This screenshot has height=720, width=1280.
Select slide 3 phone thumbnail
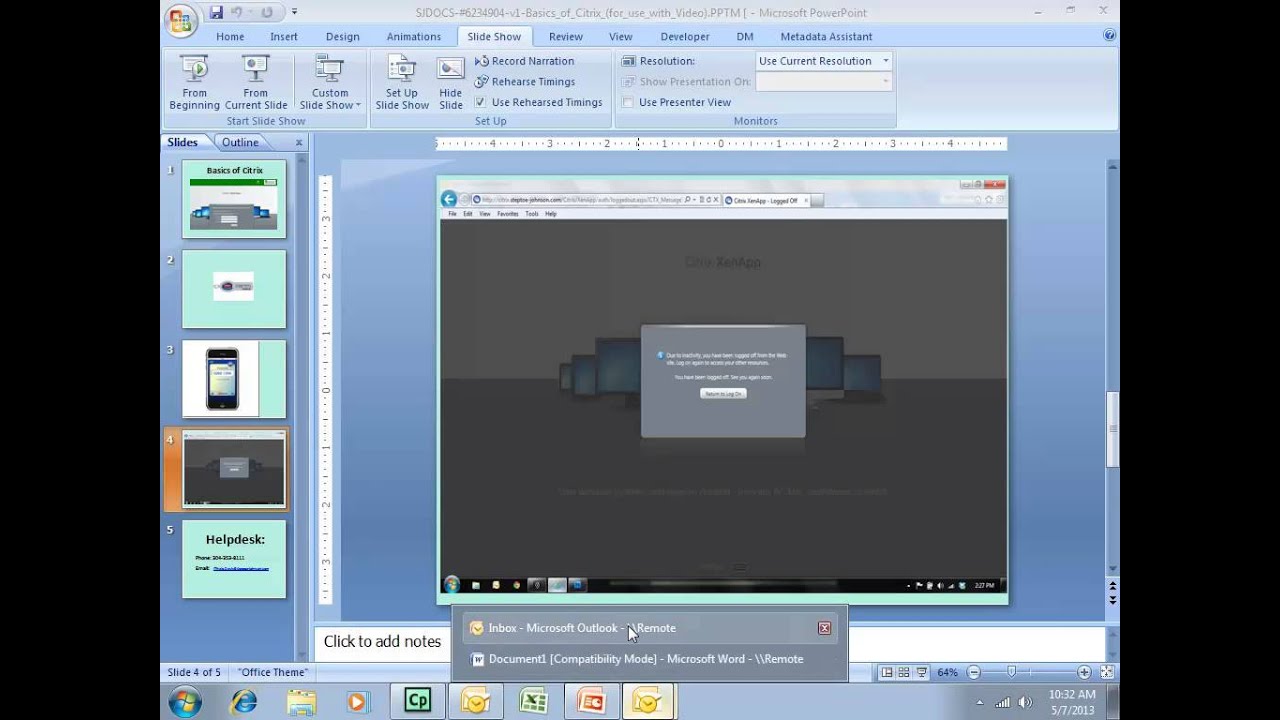(234, 379)
